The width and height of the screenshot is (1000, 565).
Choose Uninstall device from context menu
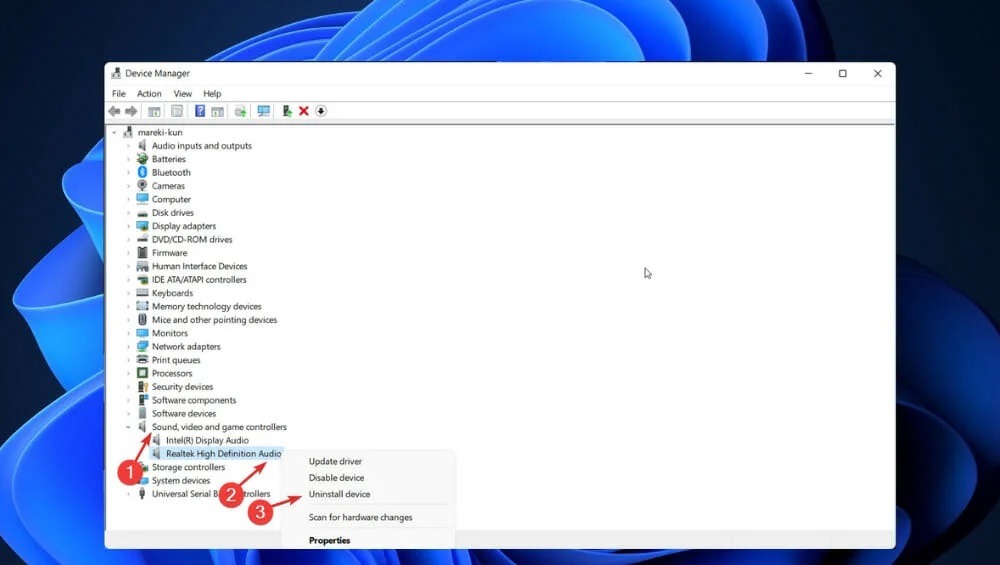point(339,494)
